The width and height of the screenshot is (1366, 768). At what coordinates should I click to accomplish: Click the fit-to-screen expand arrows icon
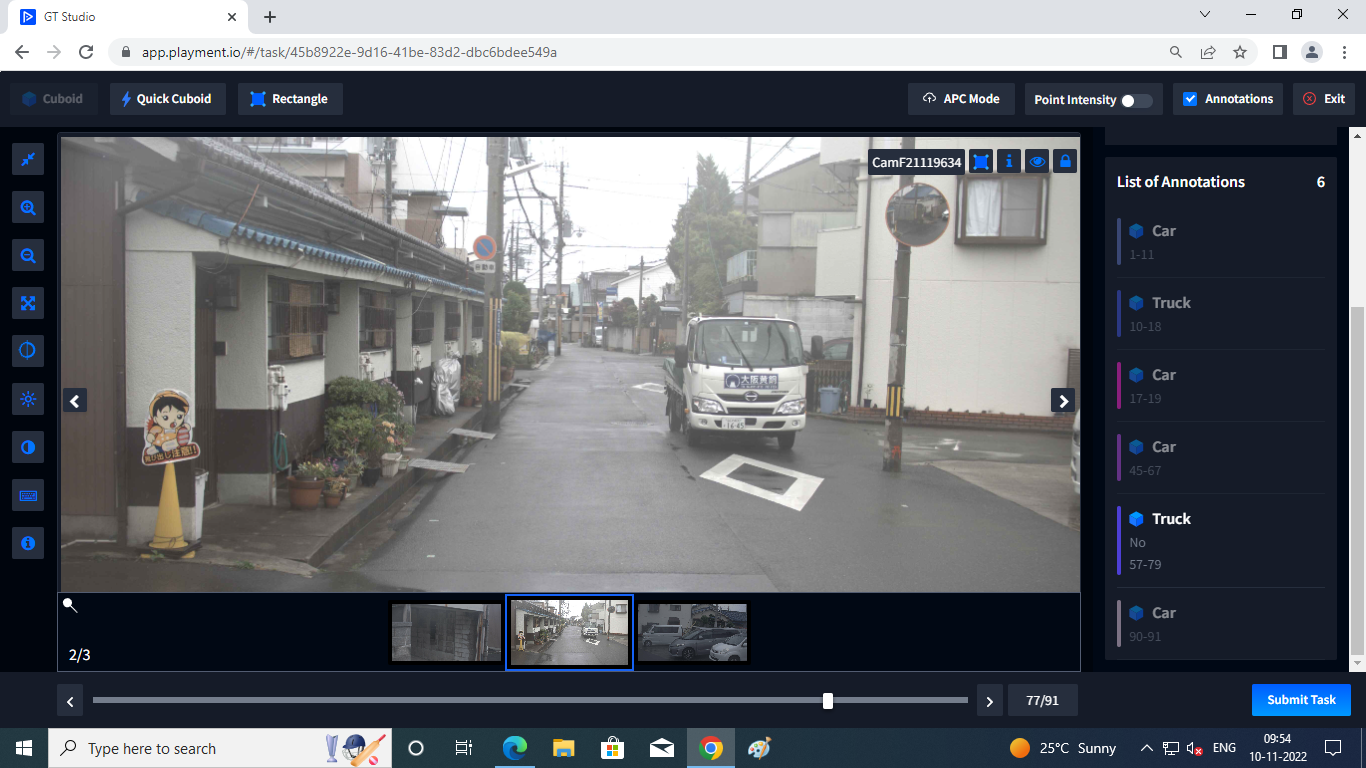click(x=28, y=303)
